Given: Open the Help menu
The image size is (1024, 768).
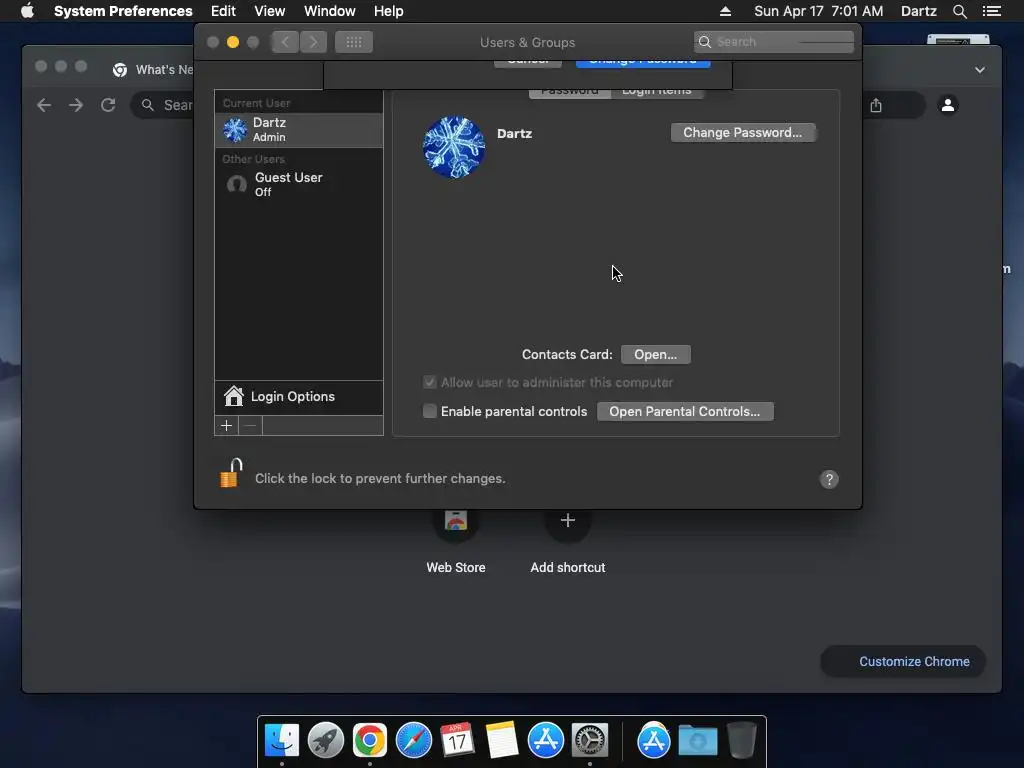Looking at the screenshot, I should [x=389, y=11].
